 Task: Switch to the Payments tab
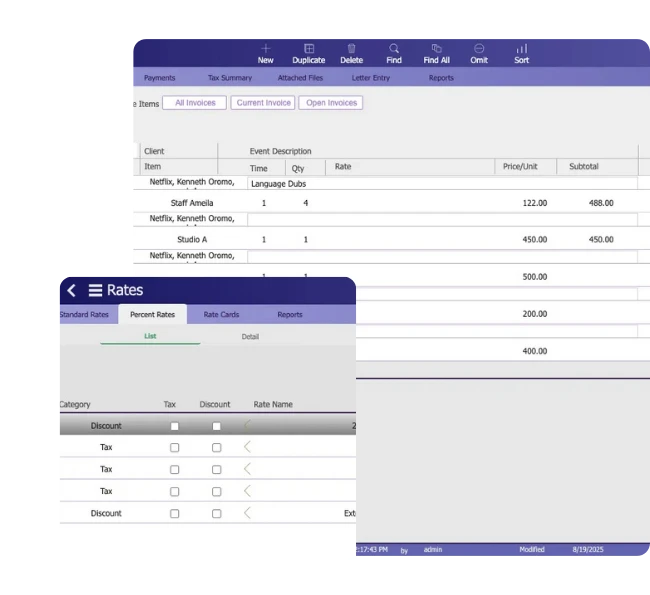[160, 78]
